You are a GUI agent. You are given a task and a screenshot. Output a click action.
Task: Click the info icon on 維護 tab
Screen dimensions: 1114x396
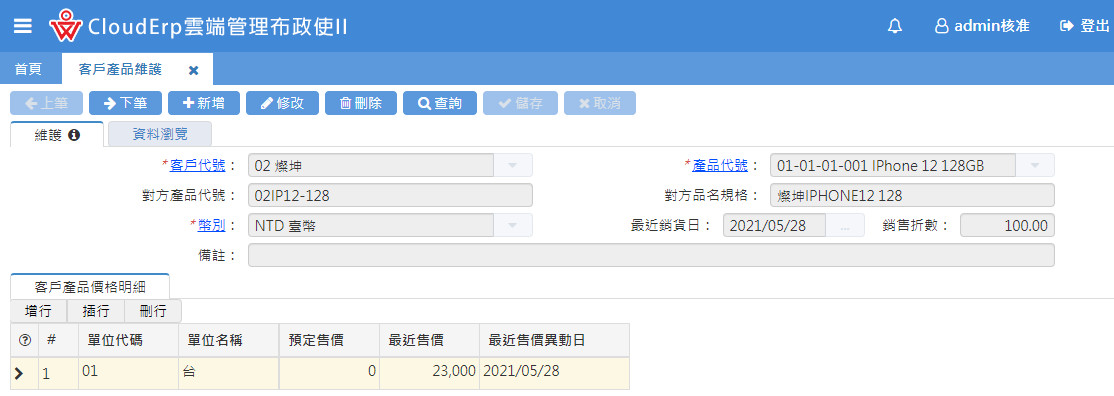coord(74,134)
